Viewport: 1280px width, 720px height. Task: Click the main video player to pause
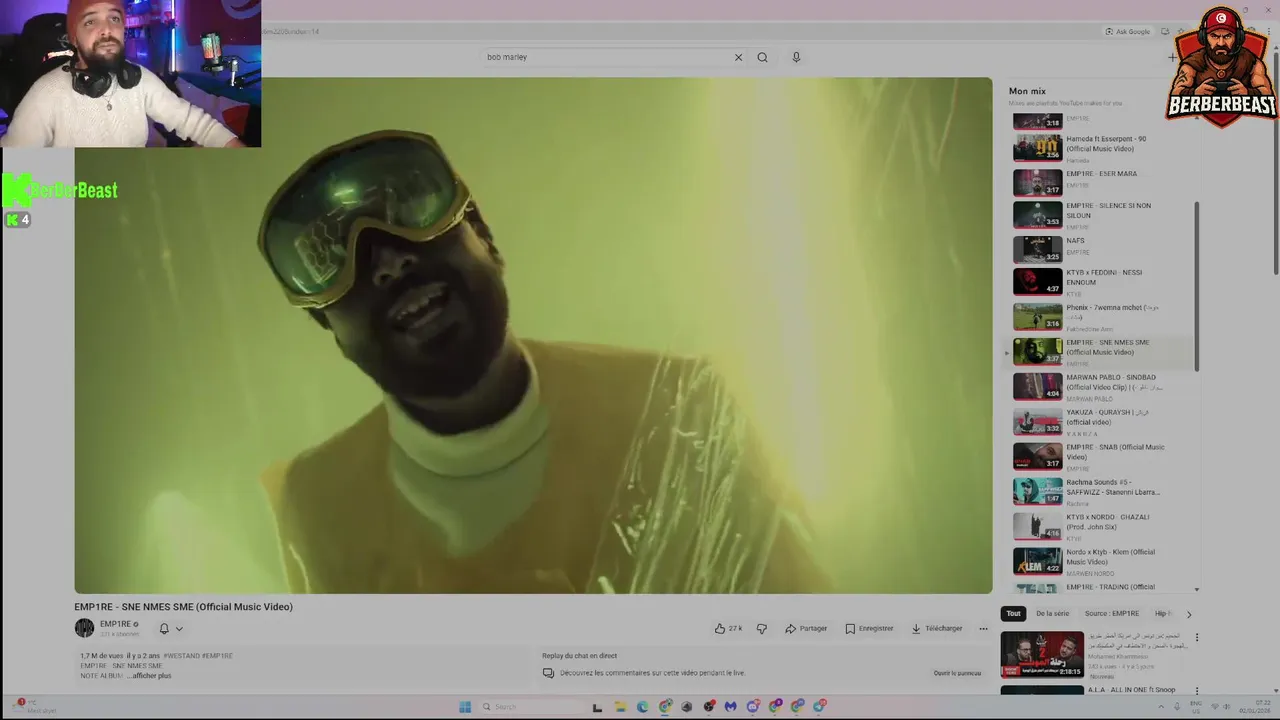pyautogui.click(x=533, y=335)
